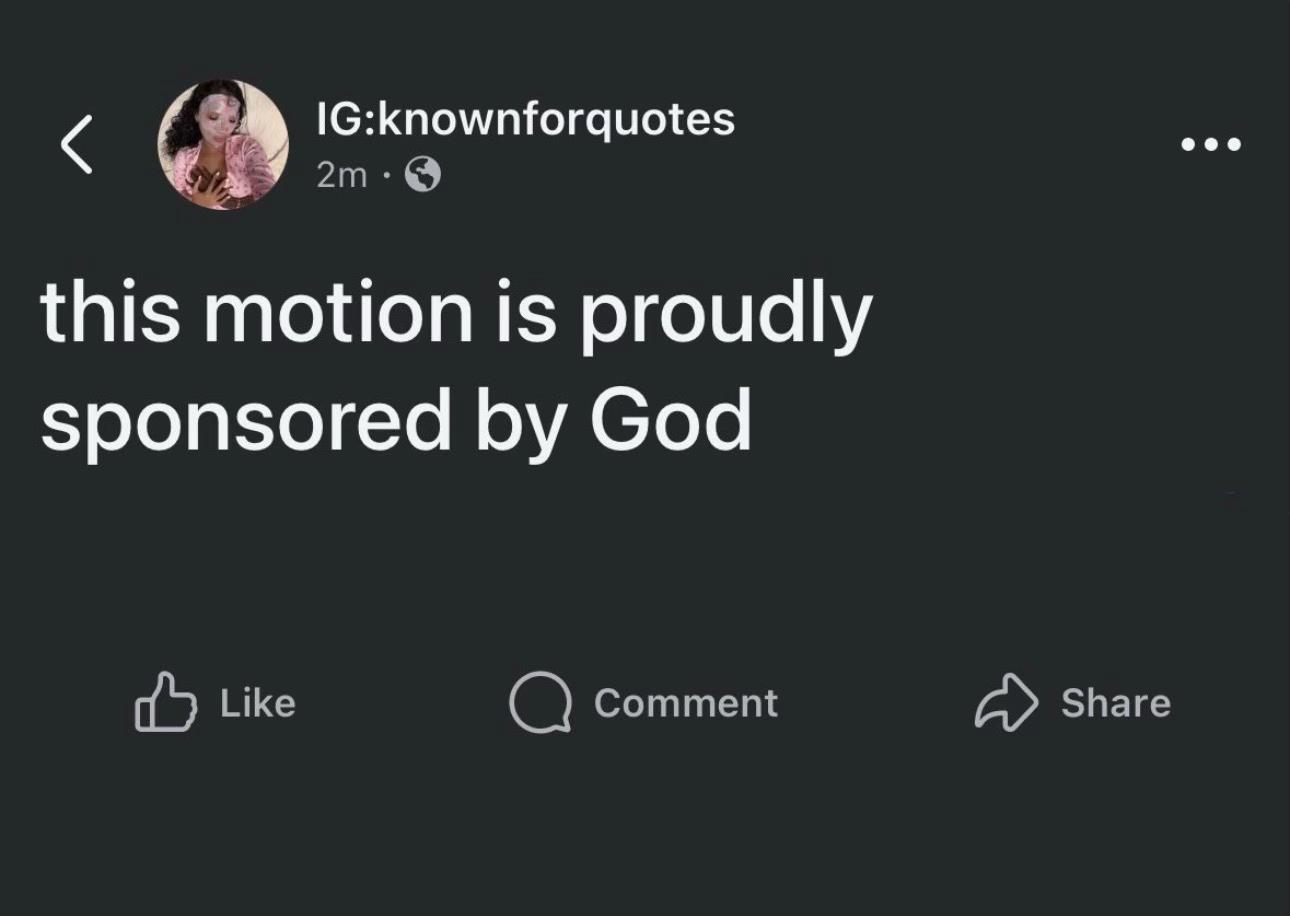The image size is (1290, 916).
Task: Open the IG:knownforquotes profile name
Action: coord(525,120)
